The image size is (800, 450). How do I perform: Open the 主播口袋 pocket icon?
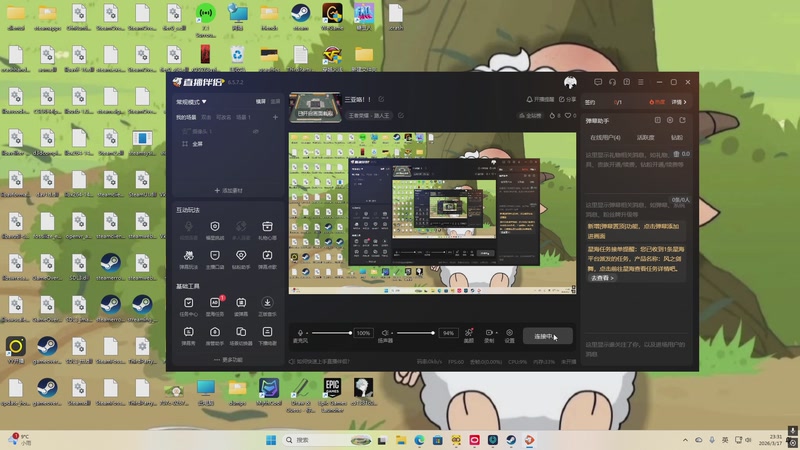pos(215,259)
